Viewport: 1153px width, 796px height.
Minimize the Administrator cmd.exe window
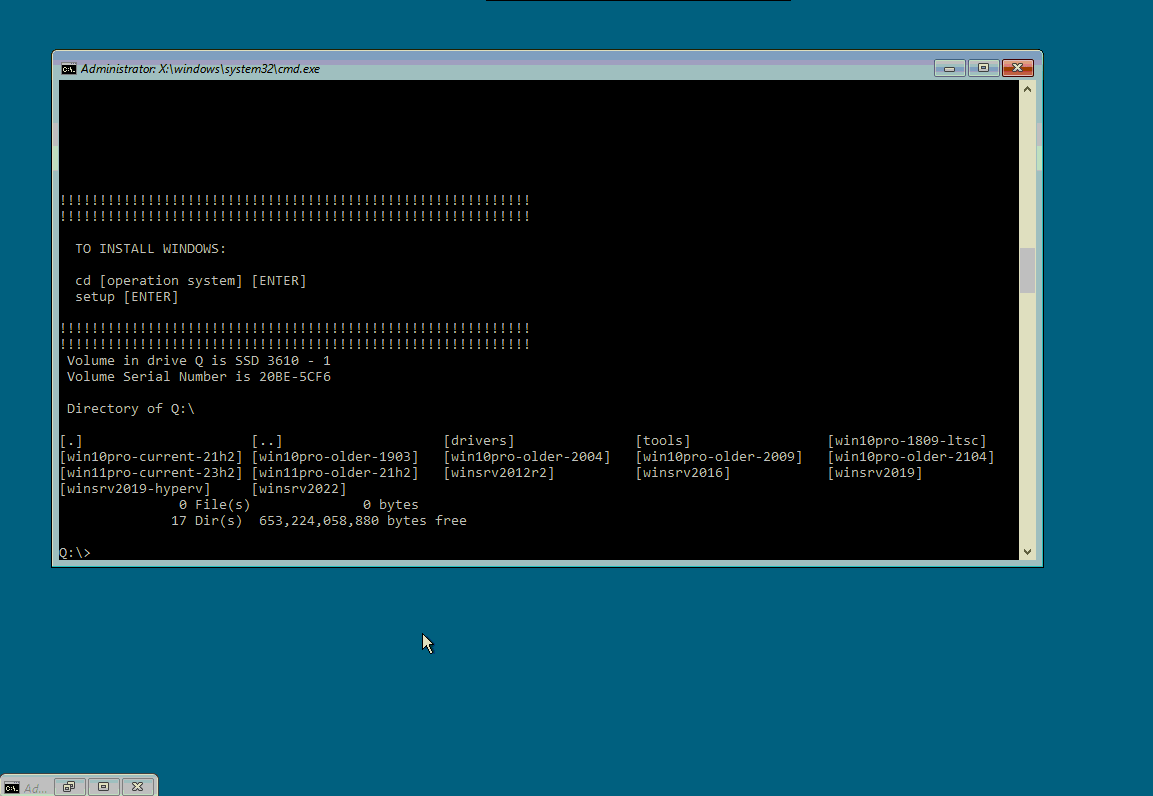(949, 68)
